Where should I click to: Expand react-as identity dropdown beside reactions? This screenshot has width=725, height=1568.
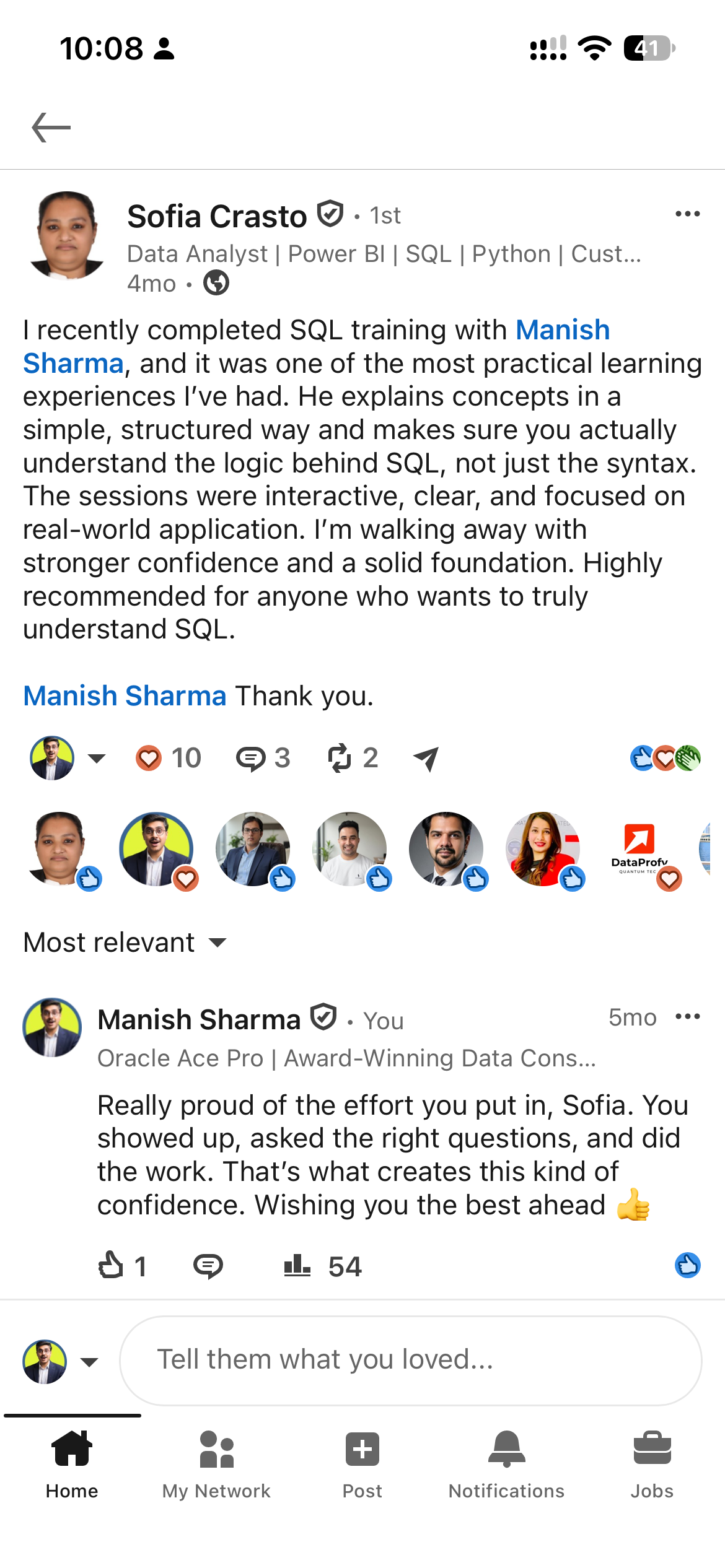click(x=97, y=758)
